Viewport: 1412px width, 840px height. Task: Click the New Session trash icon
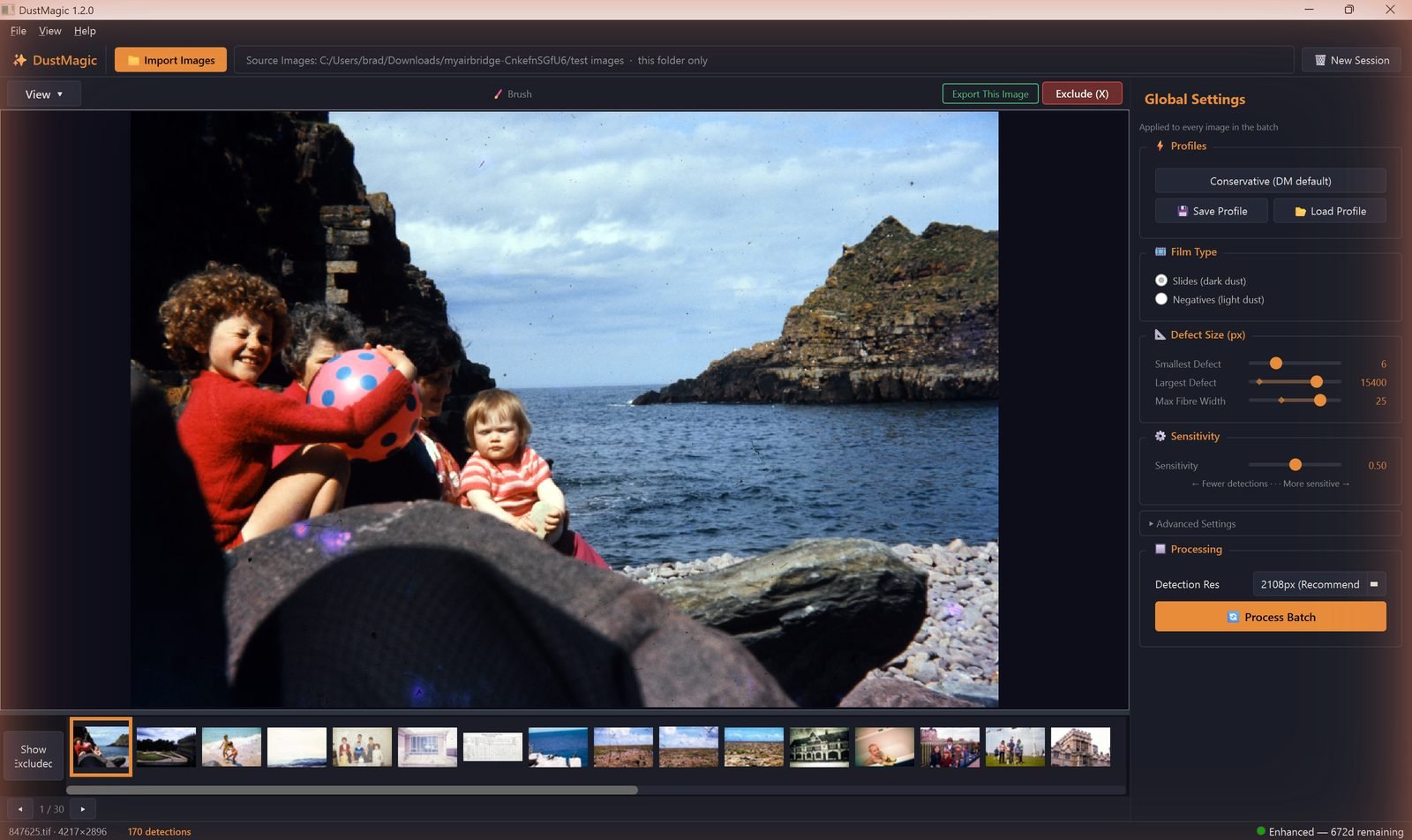point(1320,60)
